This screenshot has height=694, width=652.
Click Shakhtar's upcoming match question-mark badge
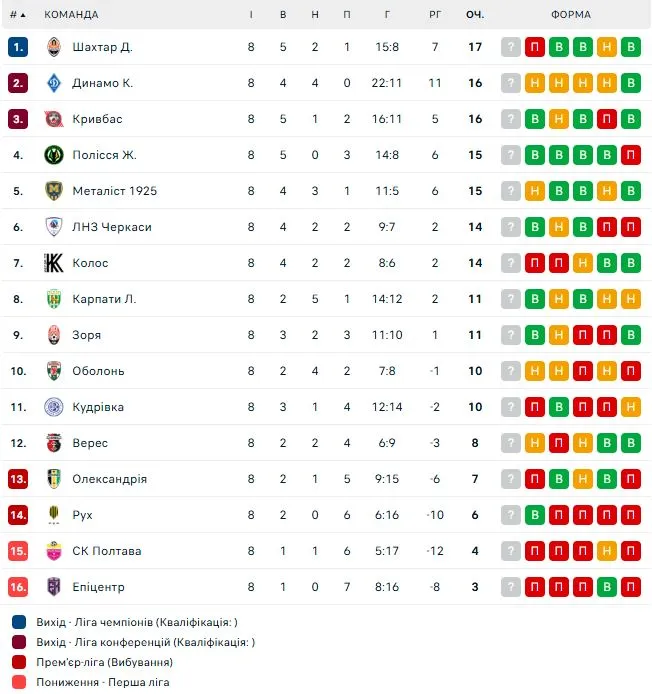[x=511, y=47]
